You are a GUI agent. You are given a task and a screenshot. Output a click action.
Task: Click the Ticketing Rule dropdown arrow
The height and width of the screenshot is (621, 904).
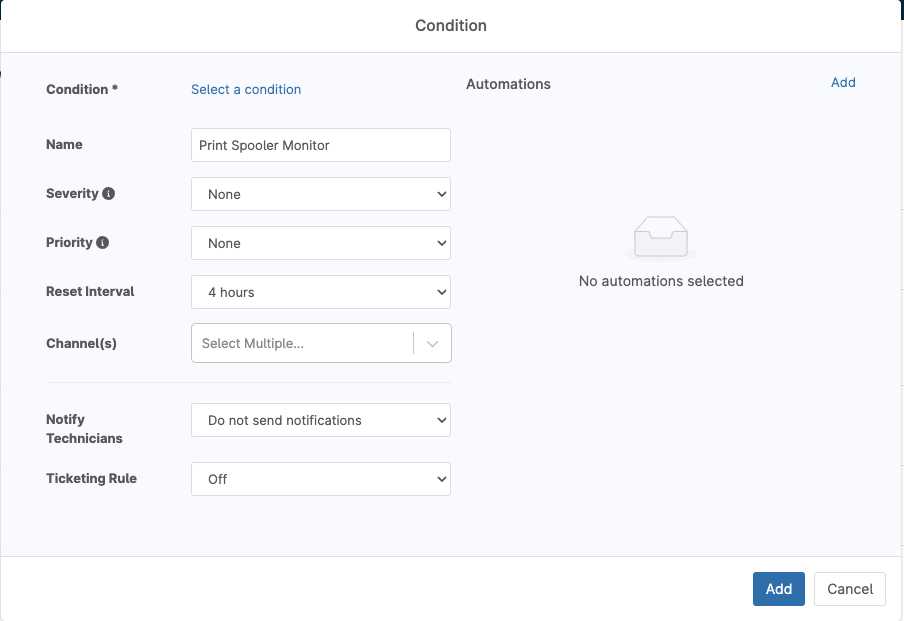point(438,479)
